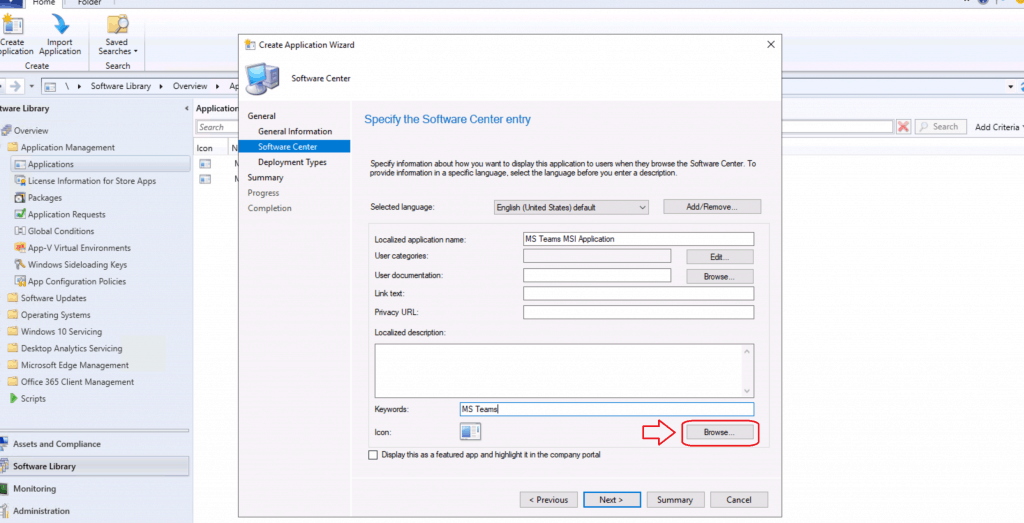Select the Global Conditions icon
1024x523 pixels.
coord(20,231)
